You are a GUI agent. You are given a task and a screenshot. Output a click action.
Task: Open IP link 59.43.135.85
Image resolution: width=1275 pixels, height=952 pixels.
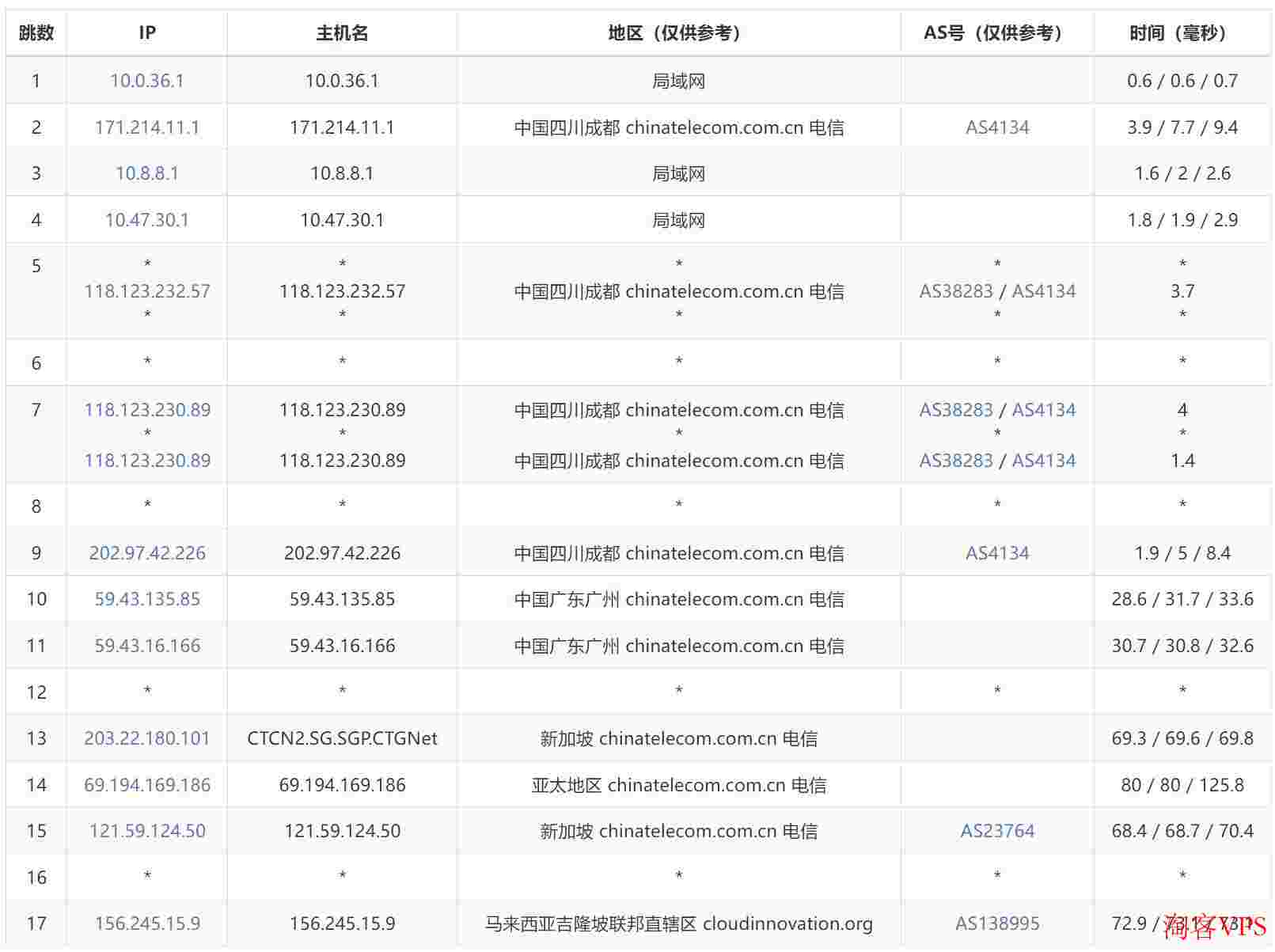click(x=147, y=599)
